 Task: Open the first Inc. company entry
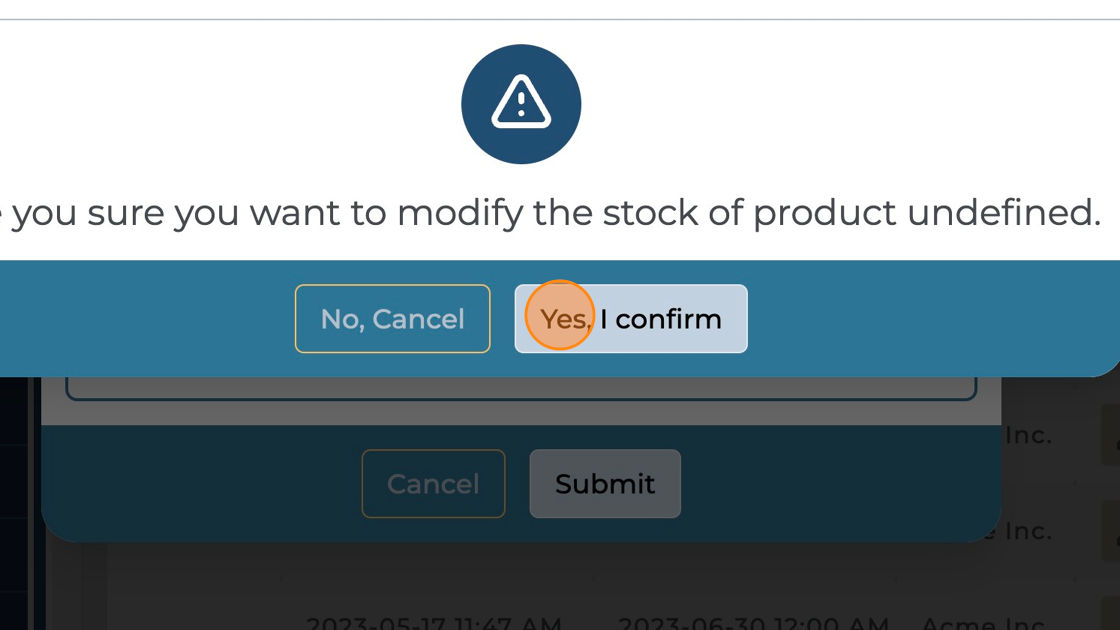point(1028,435)
